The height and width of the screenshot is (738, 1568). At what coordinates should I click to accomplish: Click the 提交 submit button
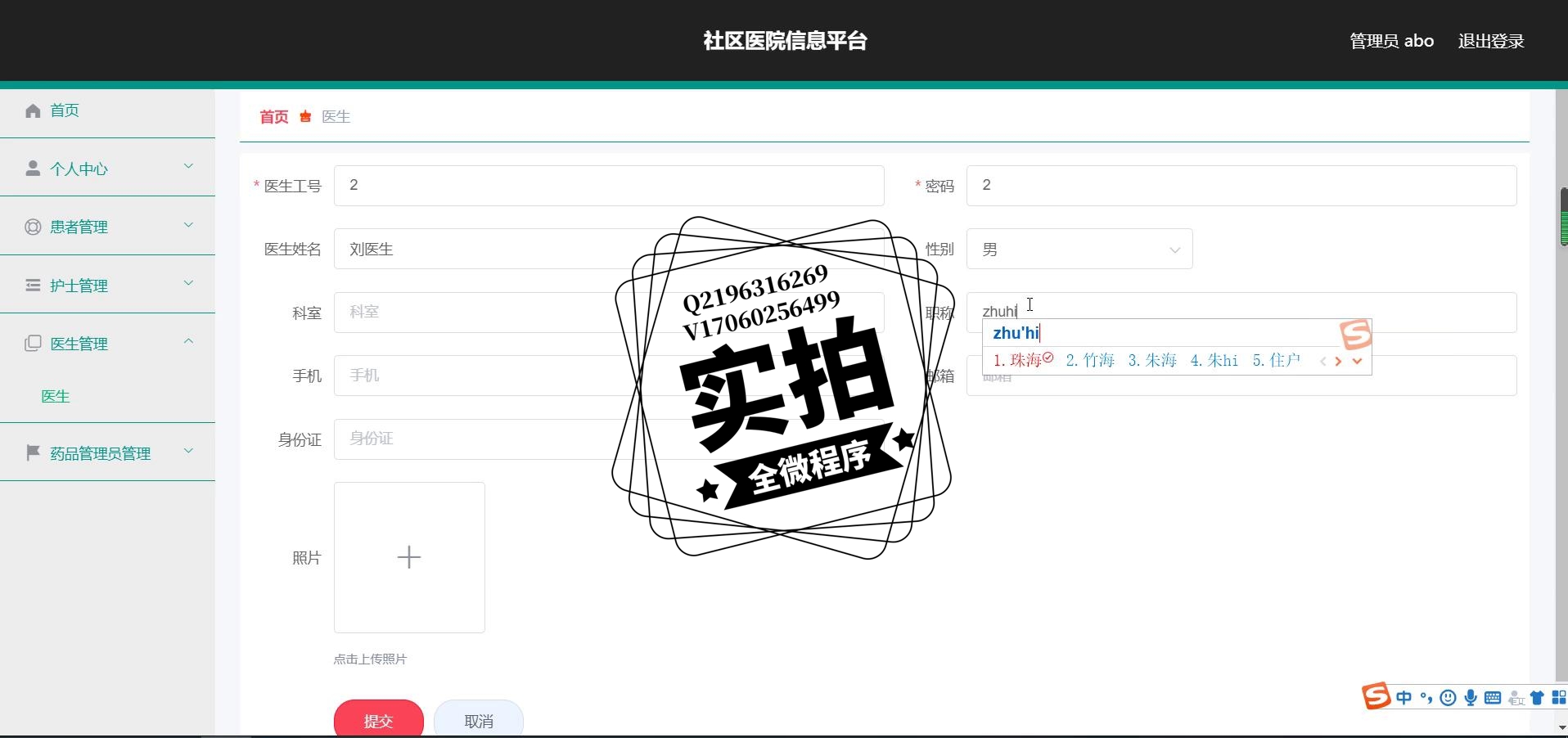point(379,721)
